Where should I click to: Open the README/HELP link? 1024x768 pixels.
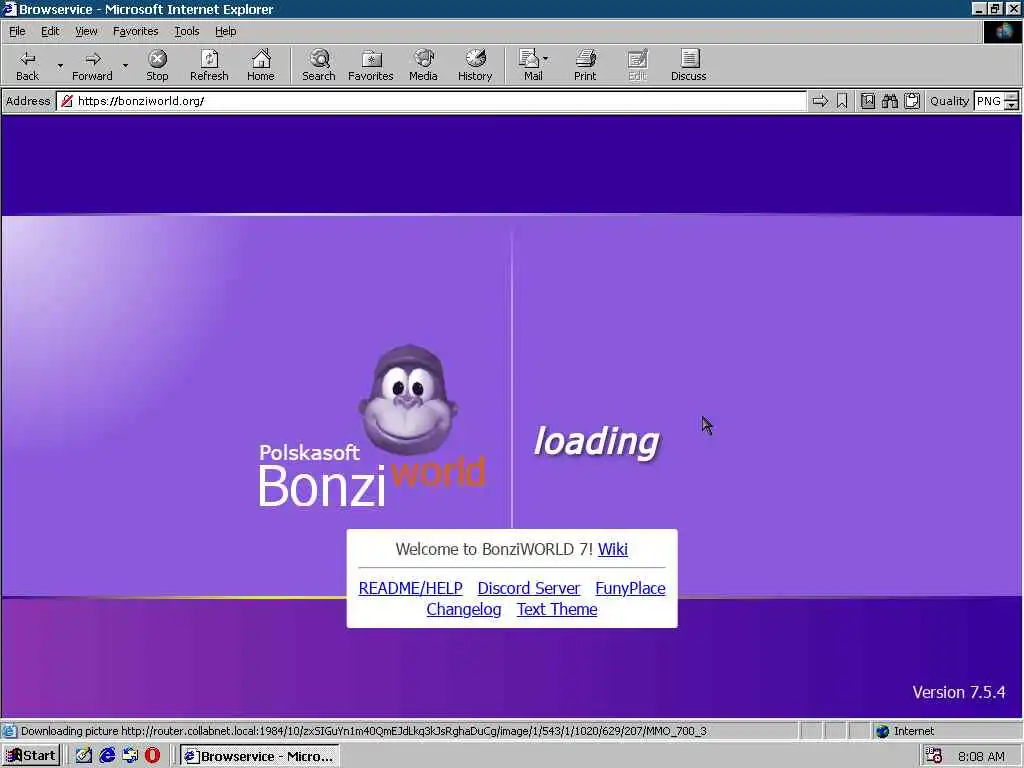(410, 588)
